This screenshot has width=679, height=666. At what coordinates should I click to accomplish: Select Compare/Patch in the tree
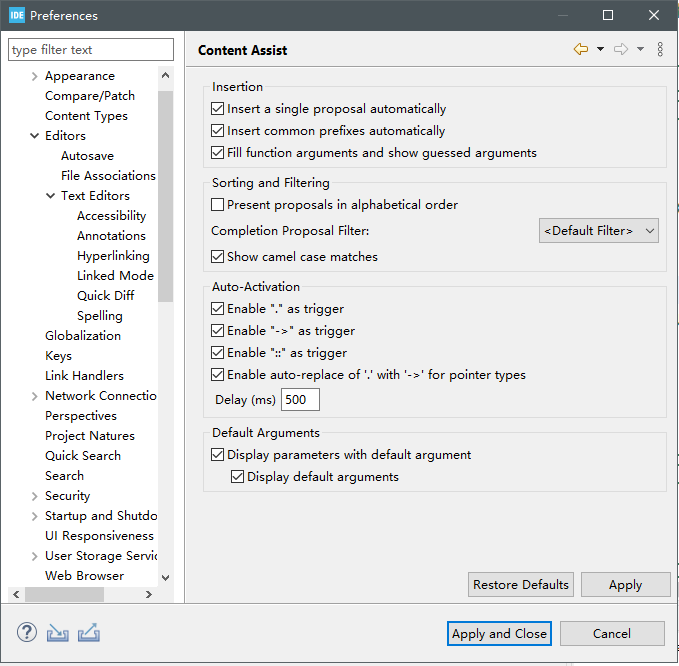pos(90,96)
